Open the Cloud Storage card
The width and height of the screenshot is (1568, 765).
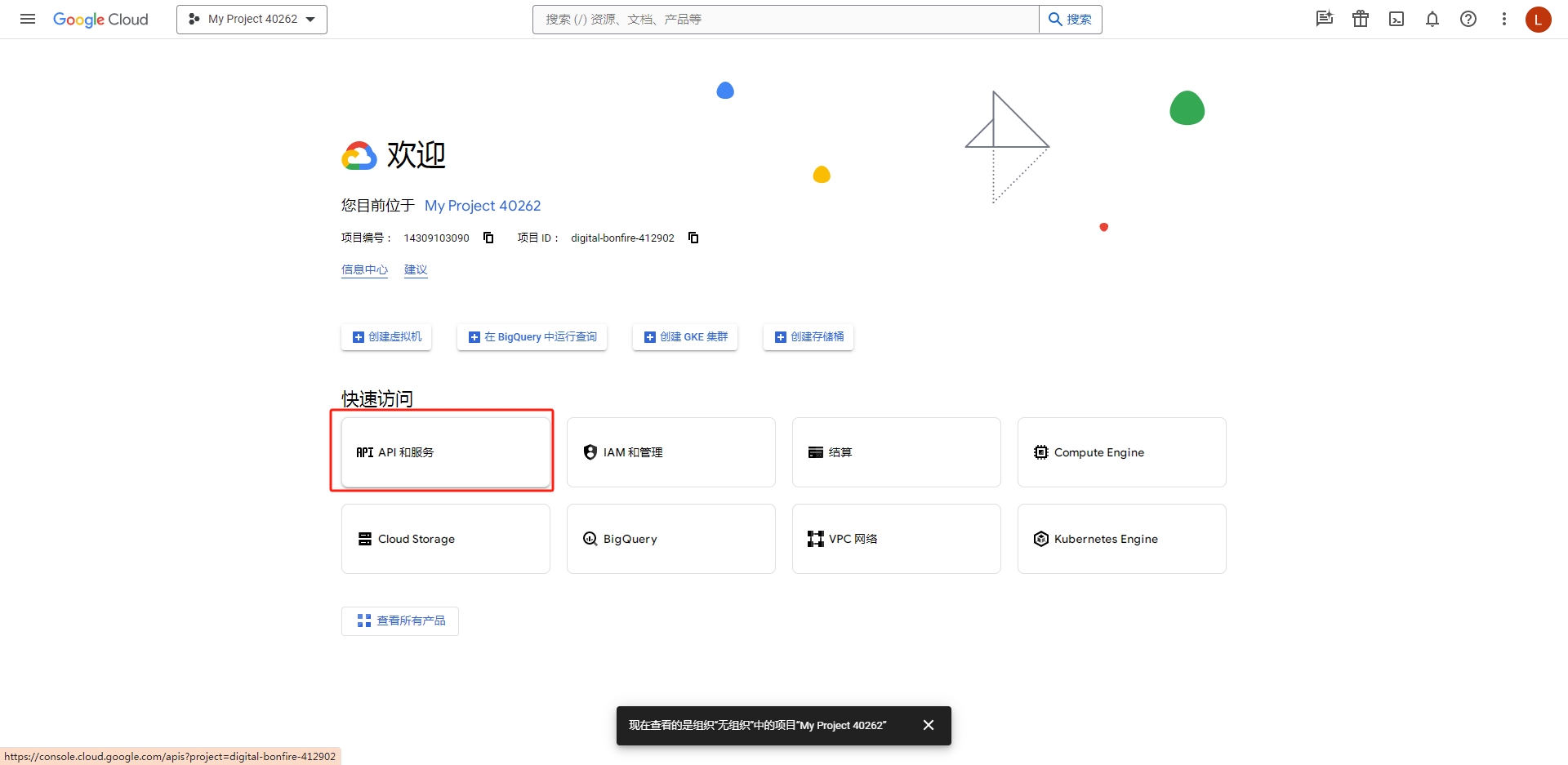coord(446,539)
